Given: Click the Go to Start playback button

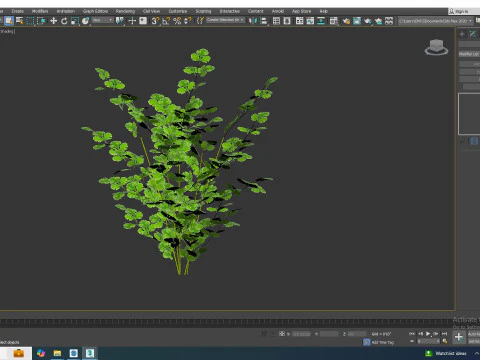Looking at the screenshot, I should (x=412, y=333).
